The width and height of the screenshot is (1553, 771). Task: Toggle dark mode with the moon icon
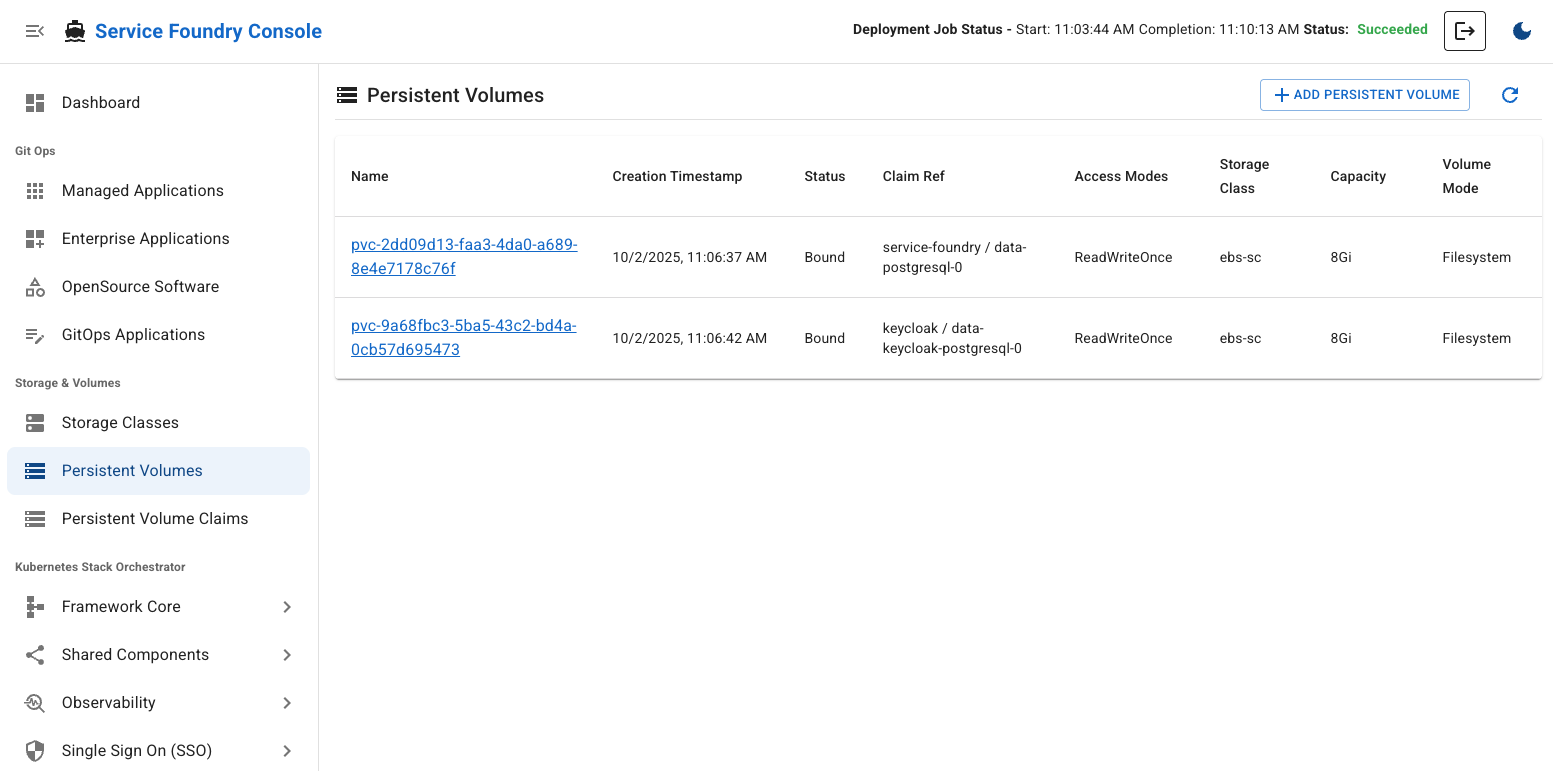(x=1521, y=31)
